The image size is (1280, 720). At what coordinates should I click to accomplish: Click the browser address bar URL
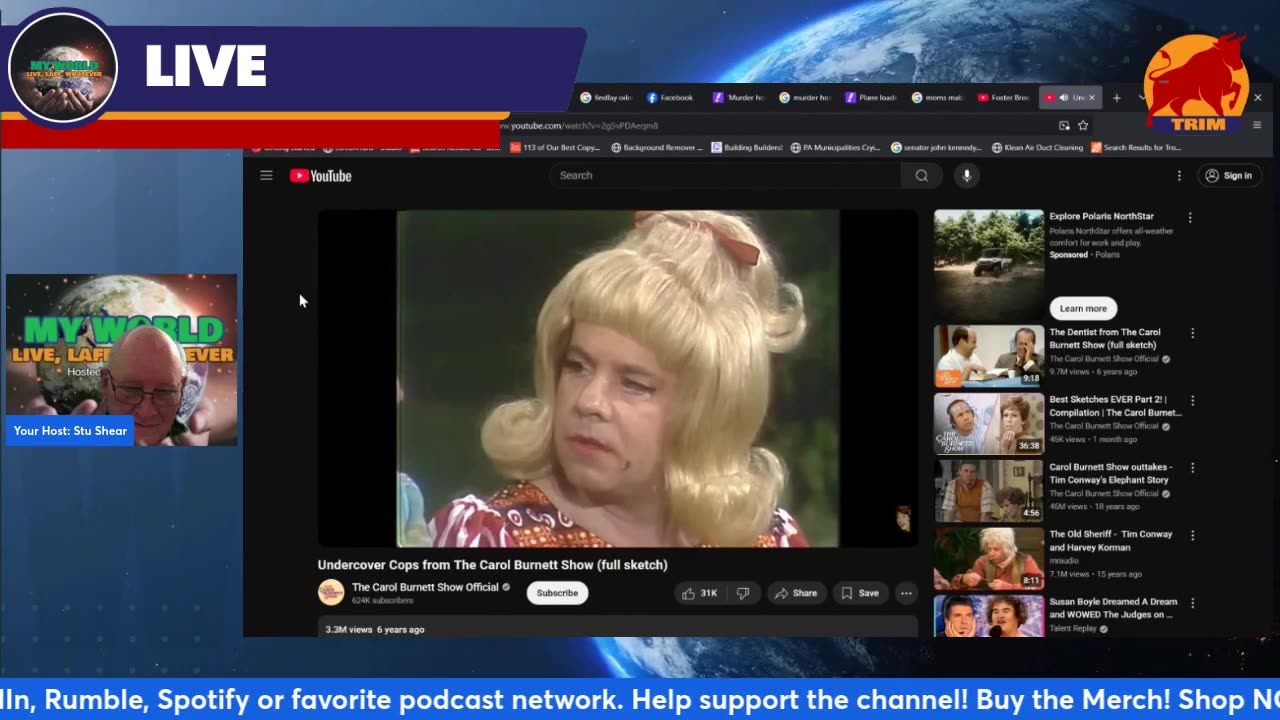pyautogui.click(x=580, y=126)
